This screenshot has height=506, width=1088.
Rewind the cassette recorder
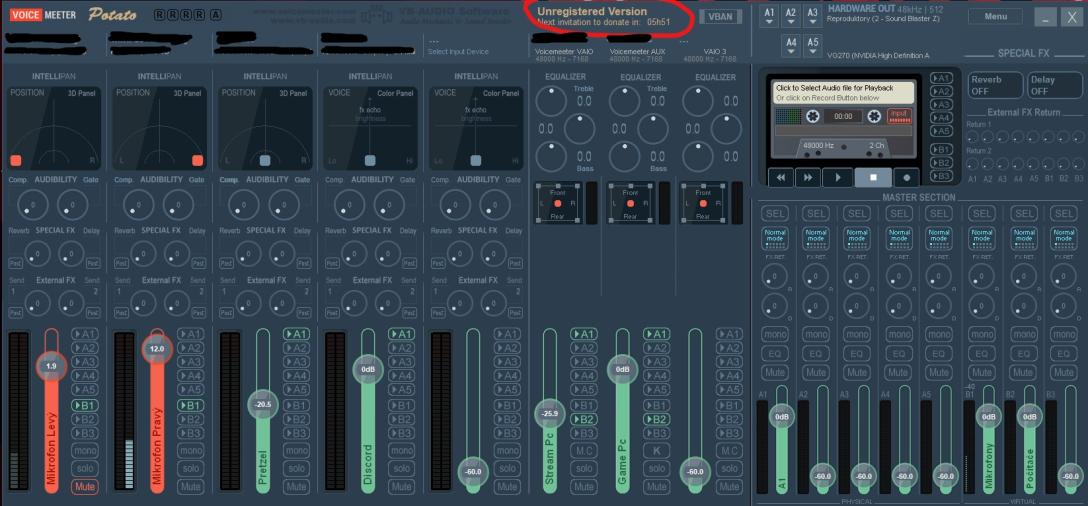[781, 177]
